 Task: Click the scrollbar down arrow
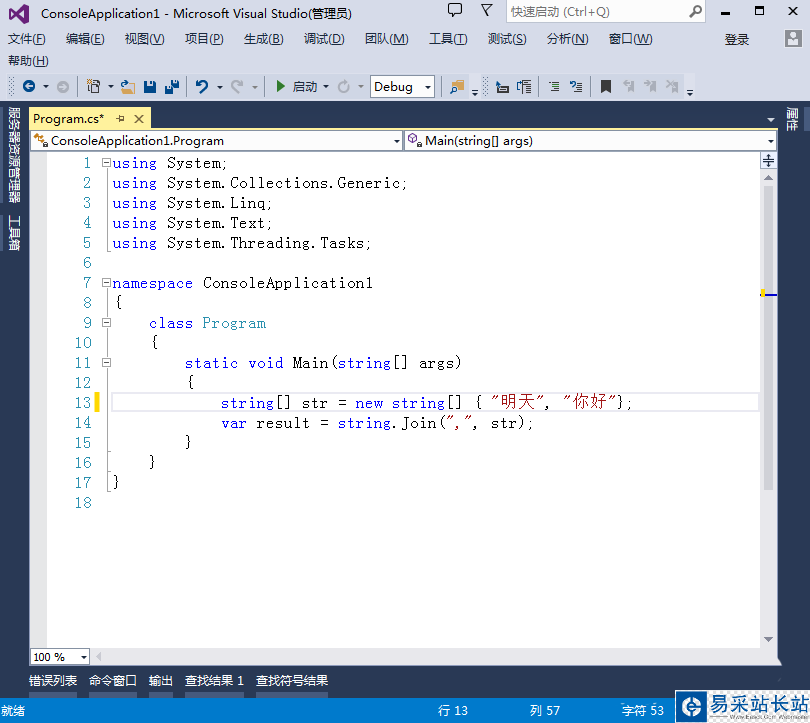tap(768, 639)
